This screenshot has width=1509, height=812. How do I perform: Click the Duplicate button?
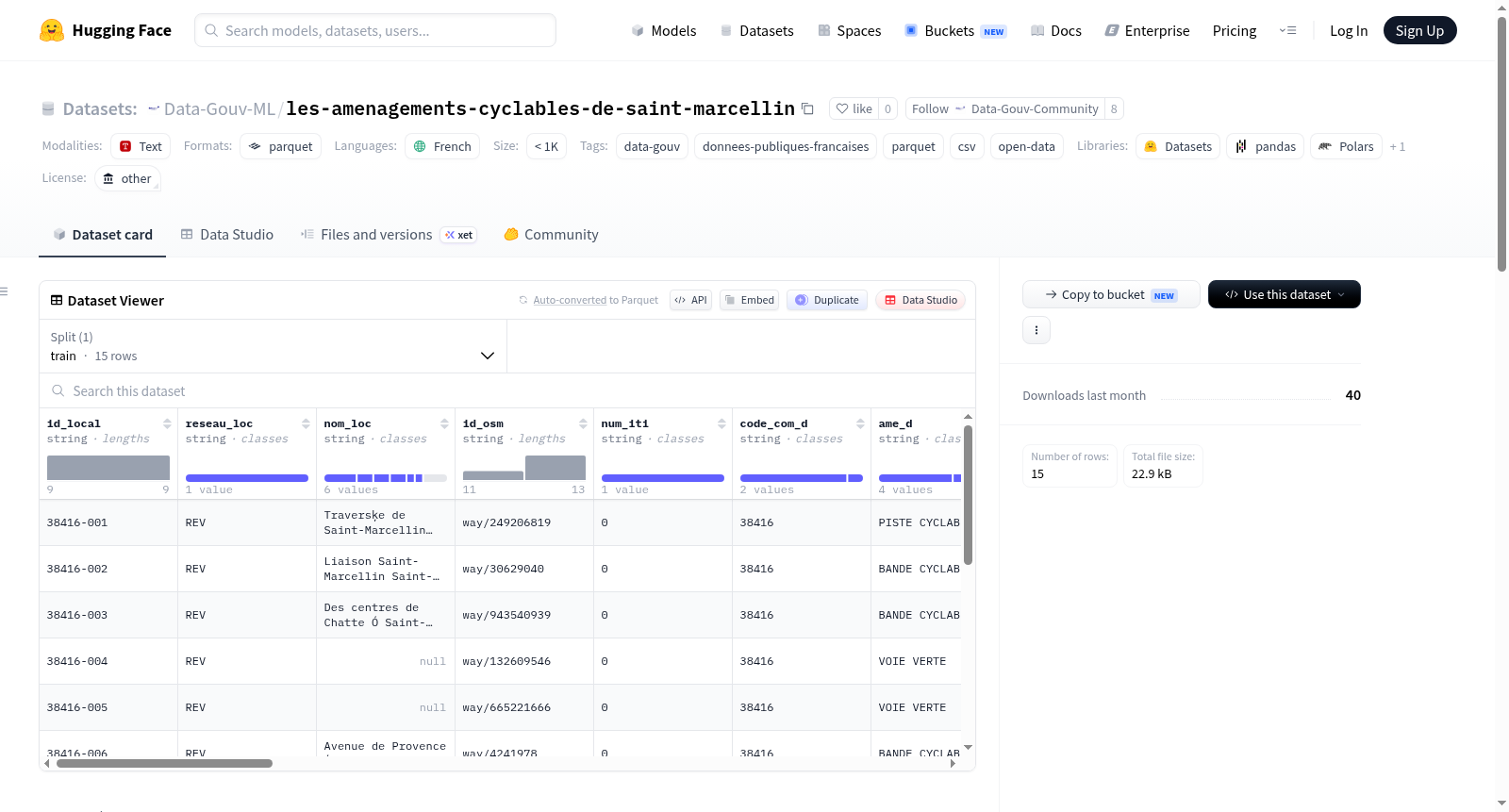827,300
